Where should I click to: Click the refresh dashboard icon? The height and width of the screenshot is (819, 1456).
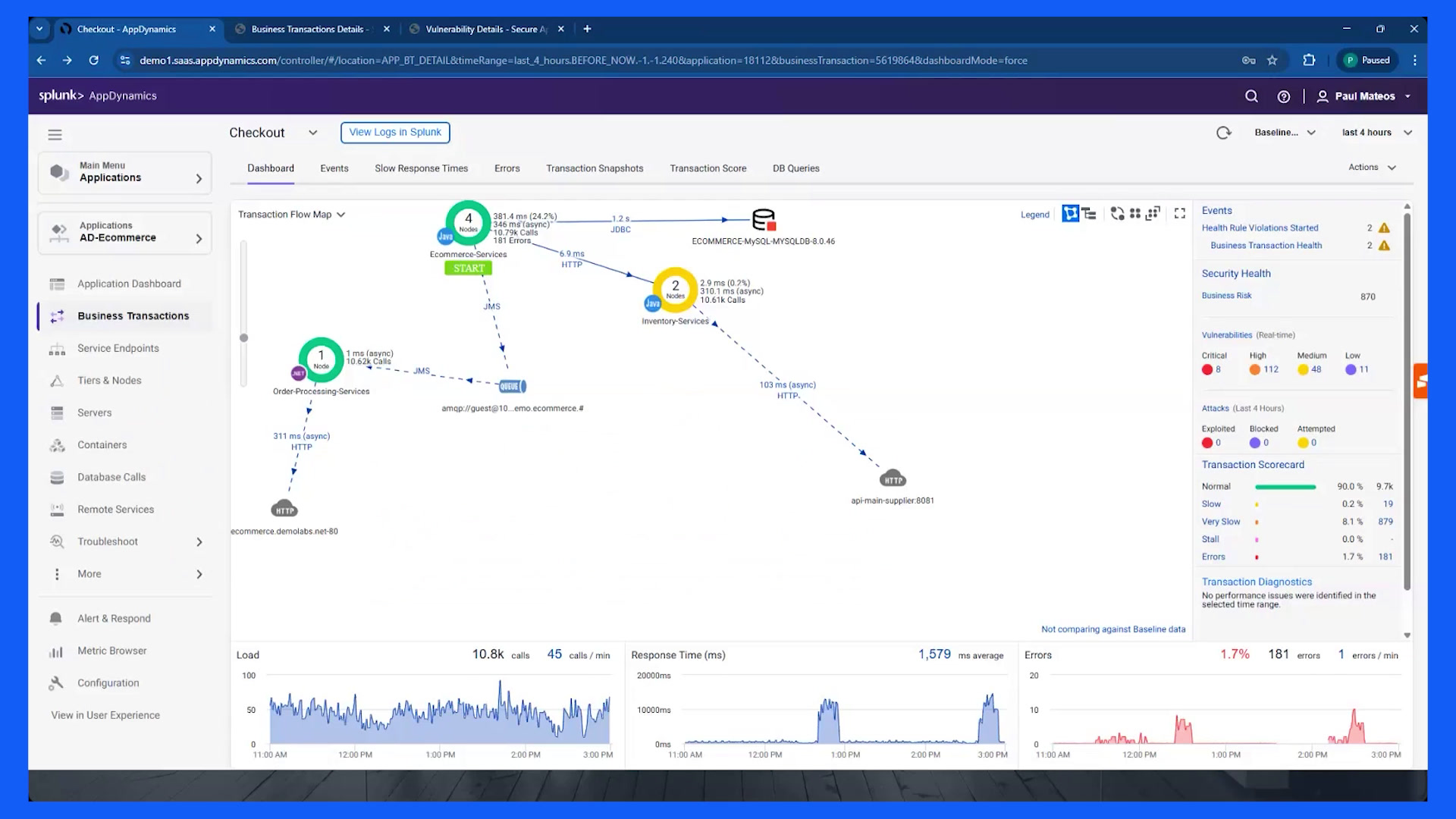coord(1223,133)
